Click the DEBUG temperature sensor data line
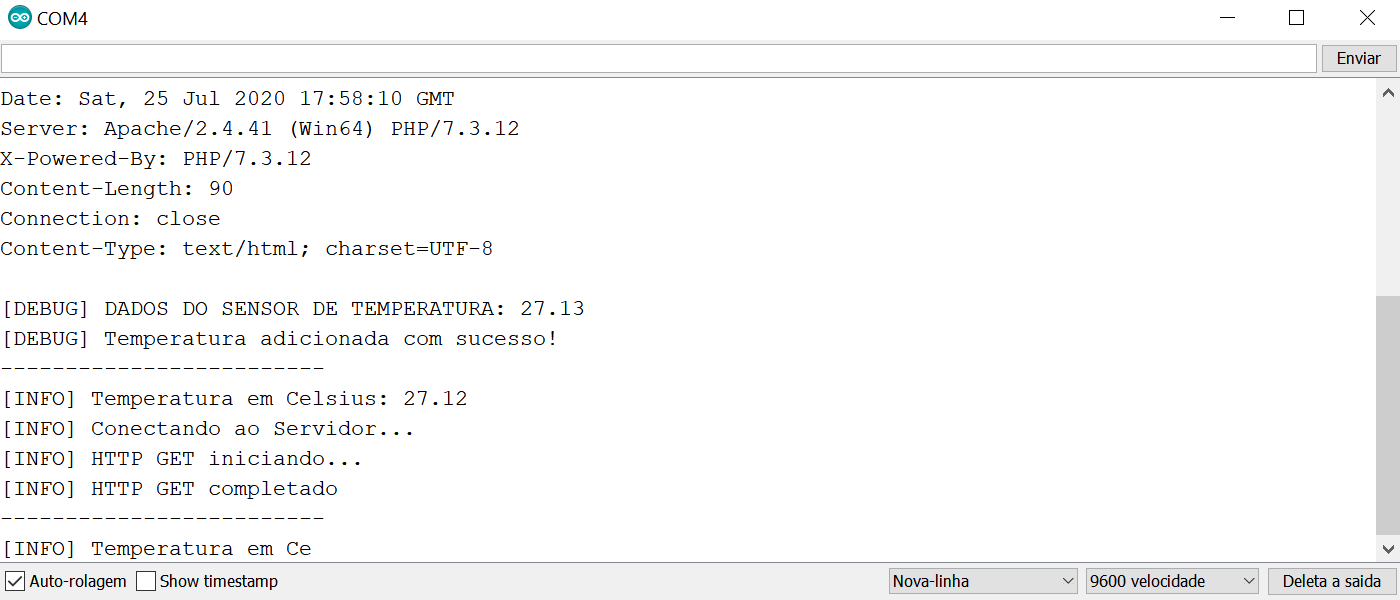This screenshot has height=600, width=1400. pyautogui.click(x=293, y=309)
